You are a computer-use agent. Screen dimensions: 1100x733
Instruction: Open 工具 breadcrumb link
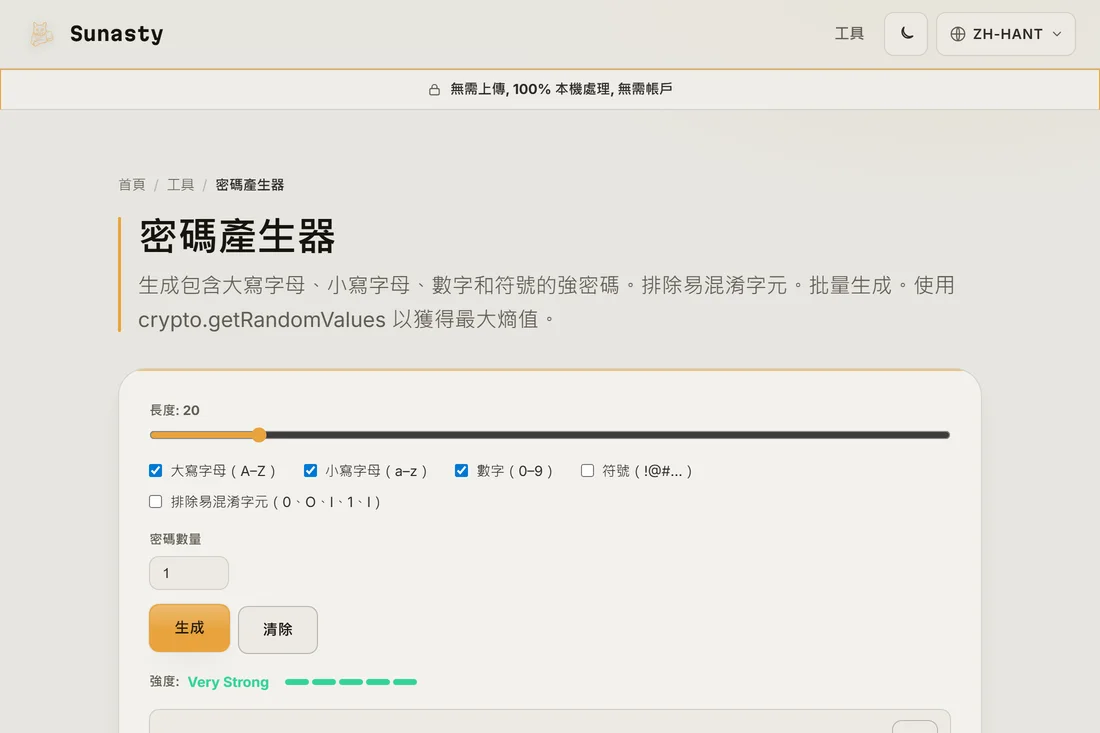180,184
